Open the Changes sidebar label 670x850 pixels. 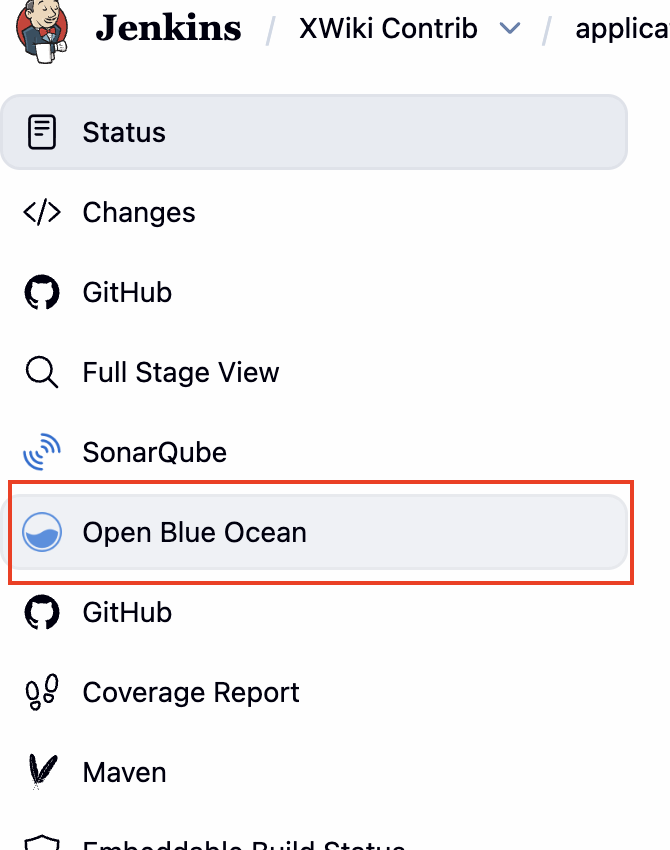coord(139,212)
